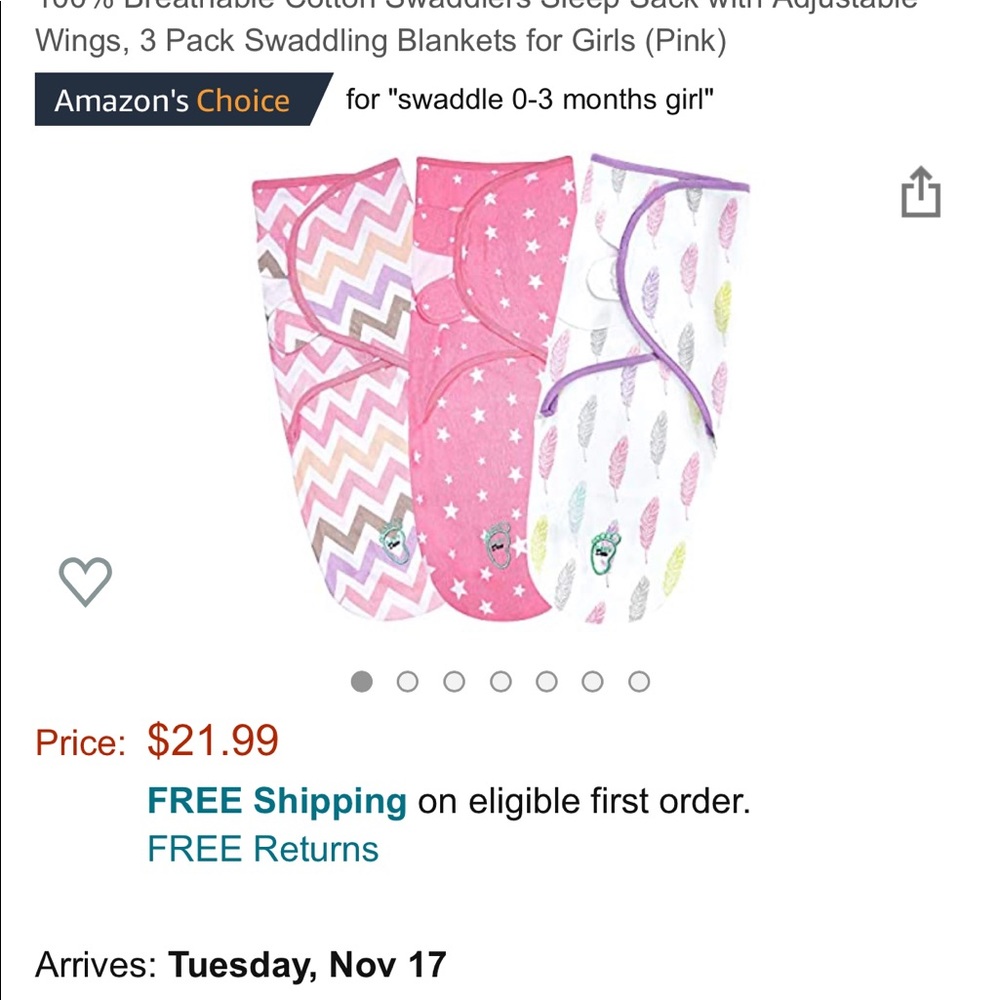Tap the share icon to share product

coord(922,193)
